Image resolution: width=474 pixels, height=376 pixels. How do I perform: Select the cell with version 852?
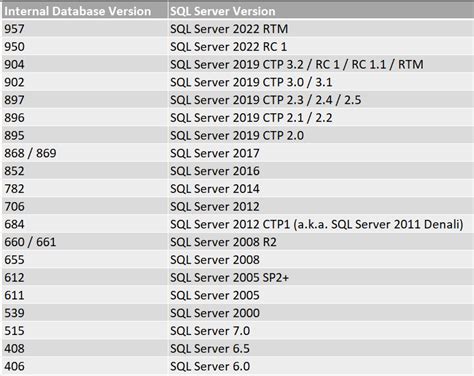tap(85, 171)
